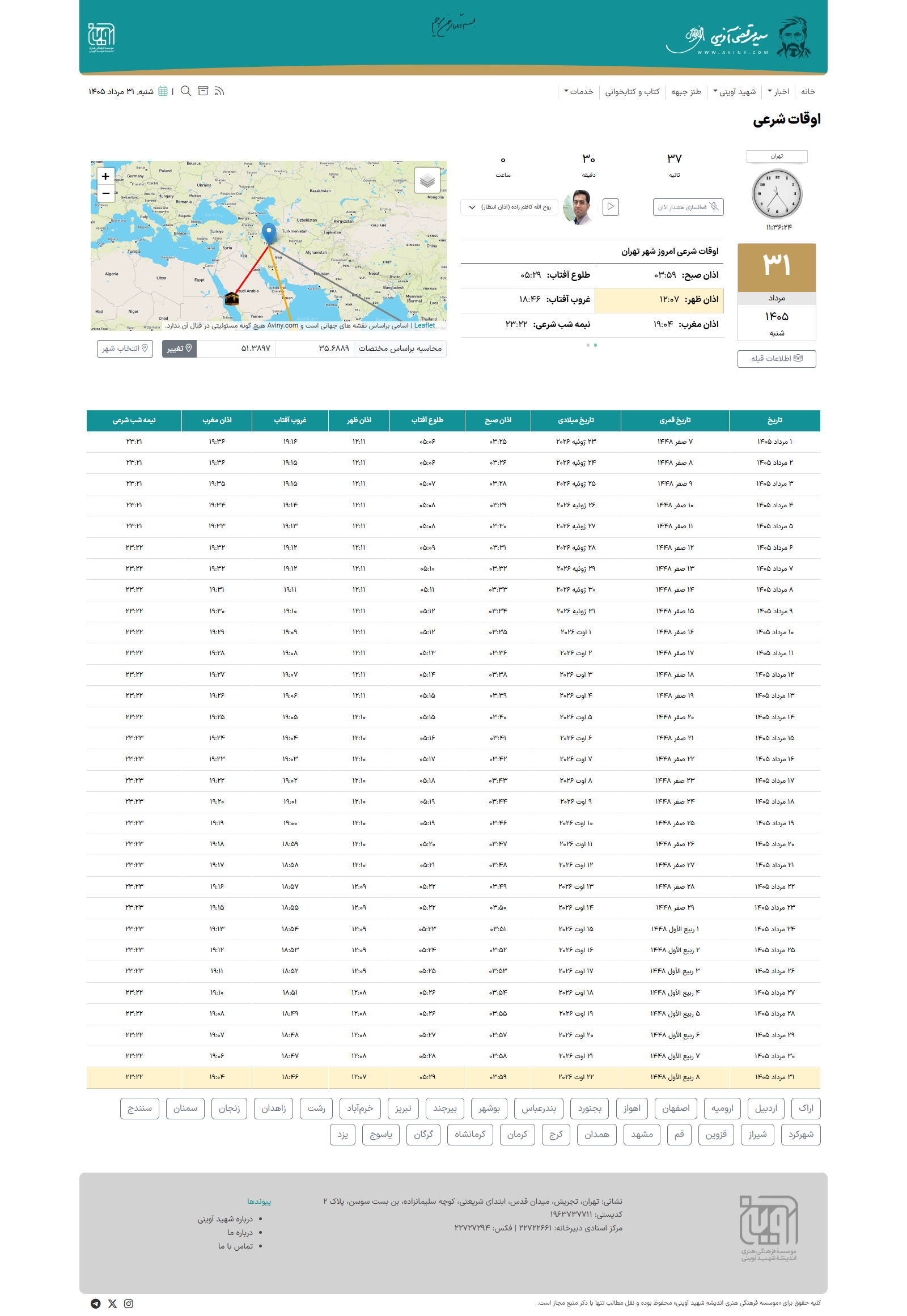
Task: Open the Telegram icon in footer
Action: point(95,1304)
